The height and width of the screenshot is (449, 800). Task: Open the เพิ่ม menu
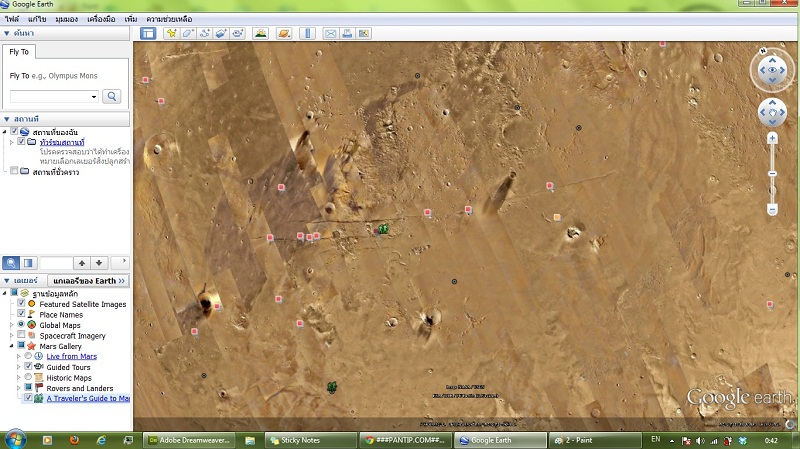(131, 19)
